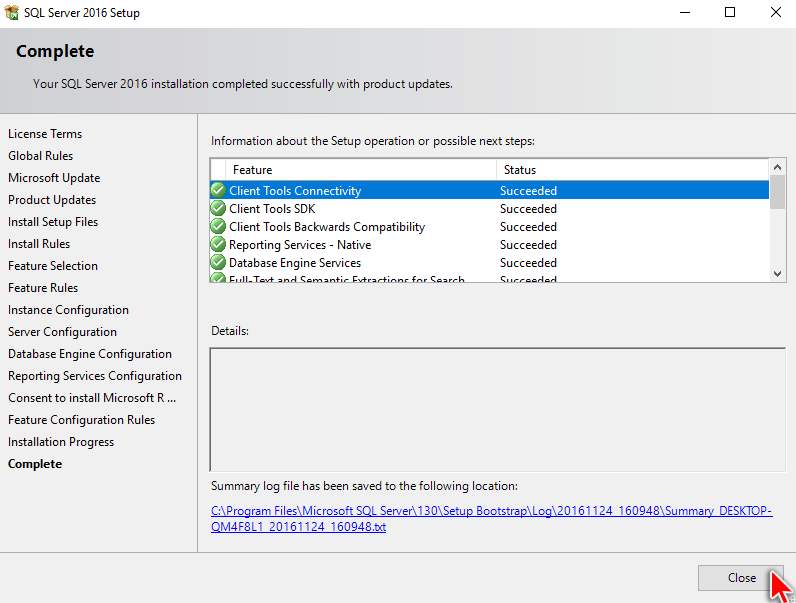Minimize the SQL Server 2016 Setup window

tap(685, 12)
